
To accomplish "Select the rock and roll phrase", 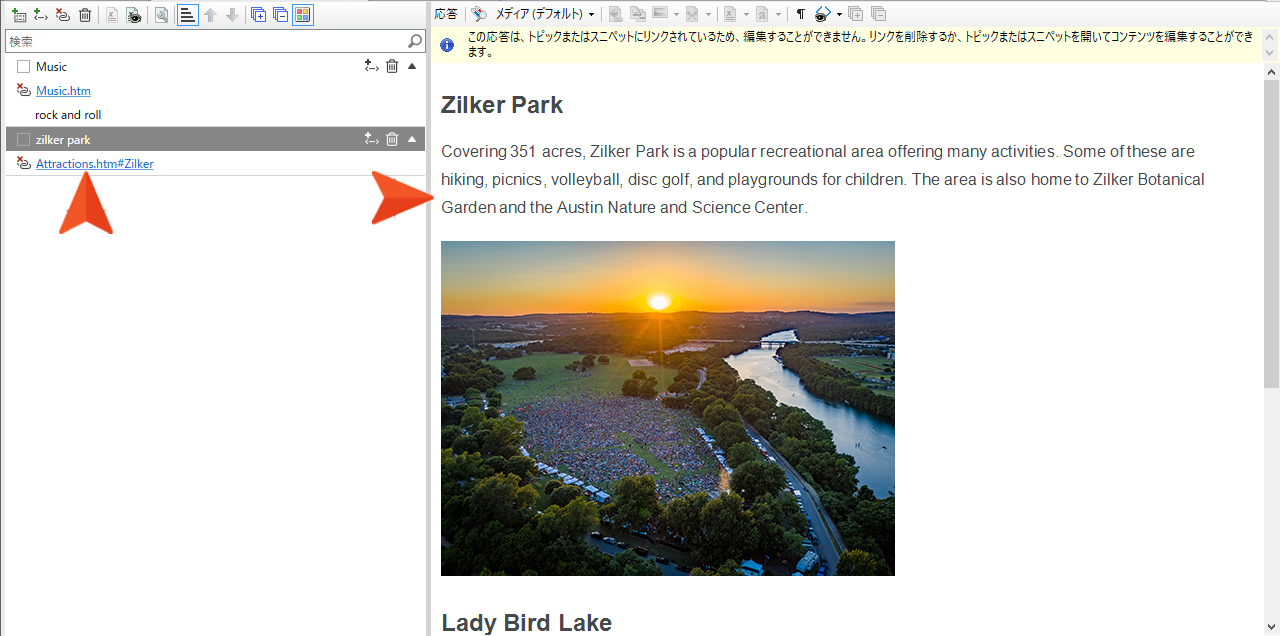I will tap(68, 115).
